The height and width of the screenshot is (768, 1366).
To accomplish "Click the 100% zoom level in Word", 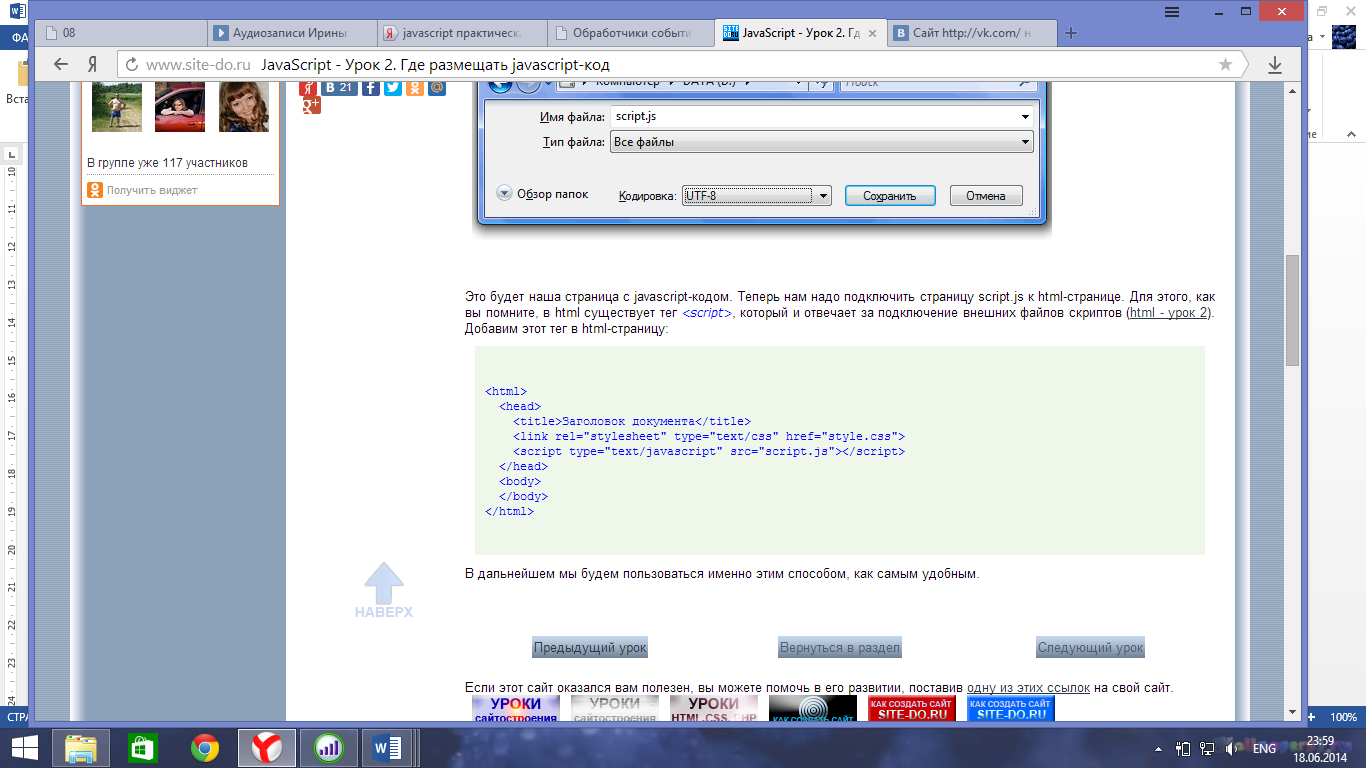I will [1343, 717].
